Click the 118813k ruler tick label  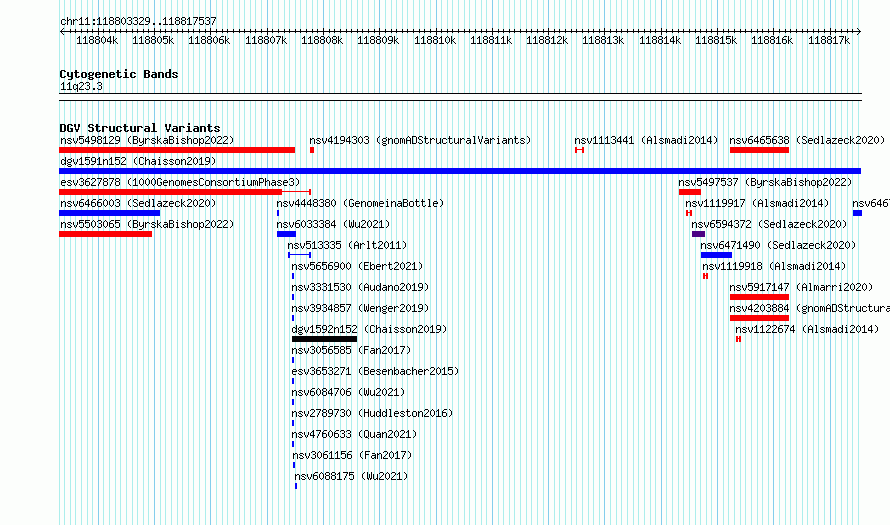tap(603, 40)
